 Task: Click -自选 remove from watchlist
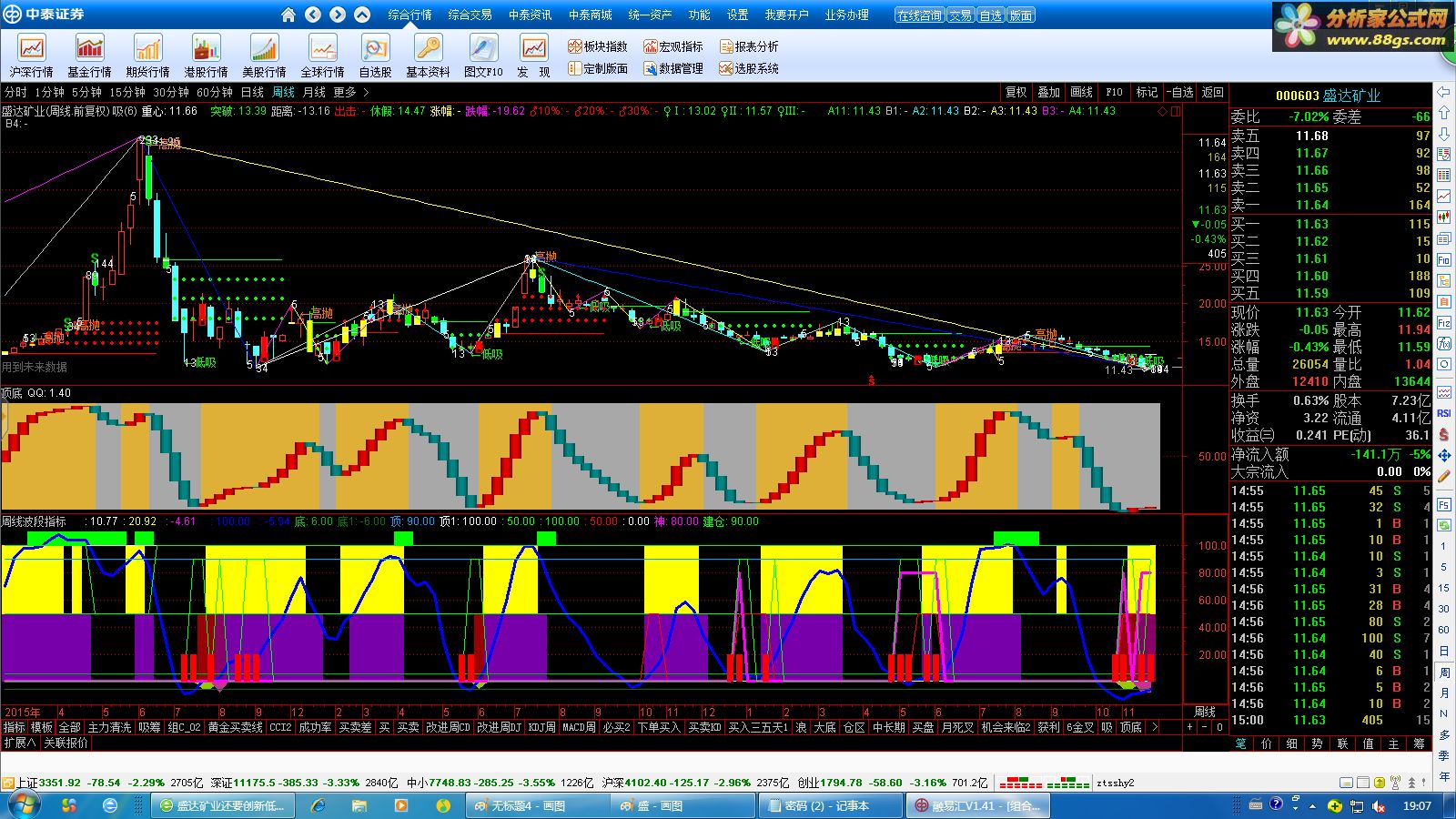(x=1179, y=93)
